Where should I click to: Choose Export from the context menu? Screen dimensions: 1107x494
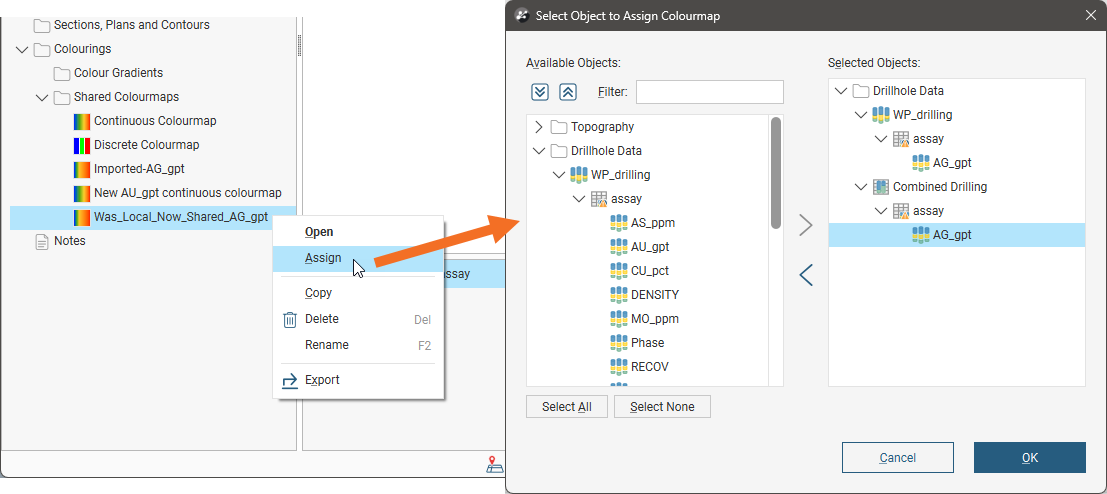pyautogui.click(x=322, y=380)
